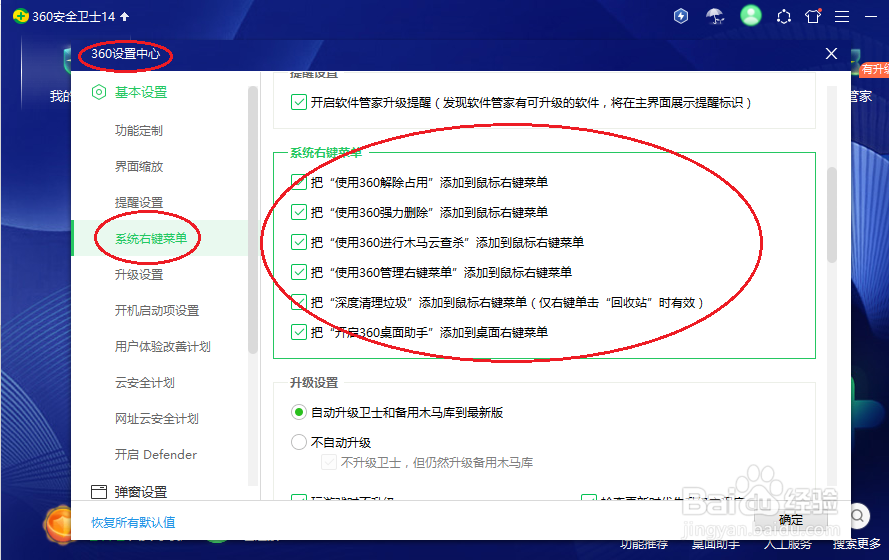Expand the 基本设置 section
This screenshot has height=560, width=889.
point(141,92)
